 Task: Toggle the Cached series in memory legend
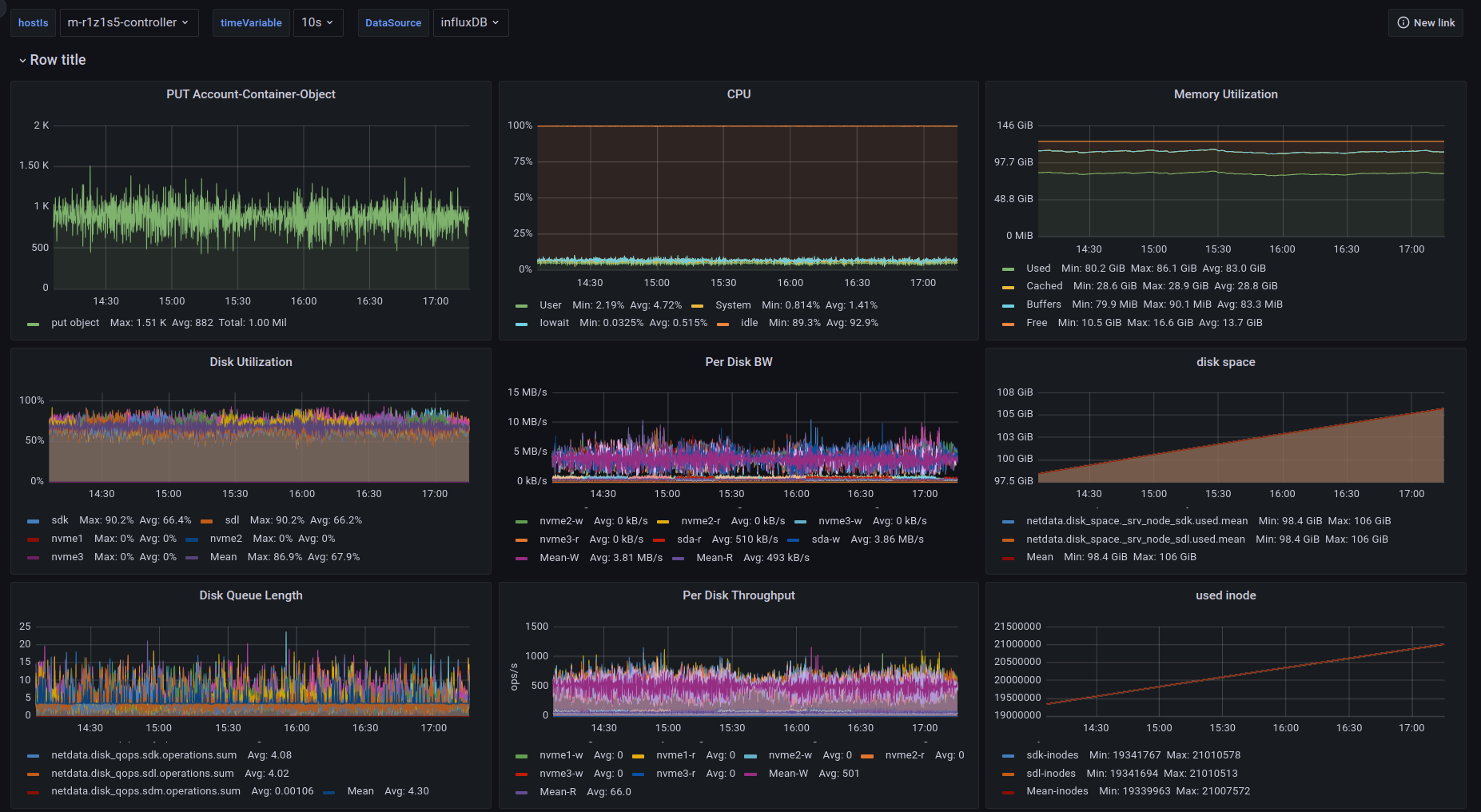pos(1044,286)
